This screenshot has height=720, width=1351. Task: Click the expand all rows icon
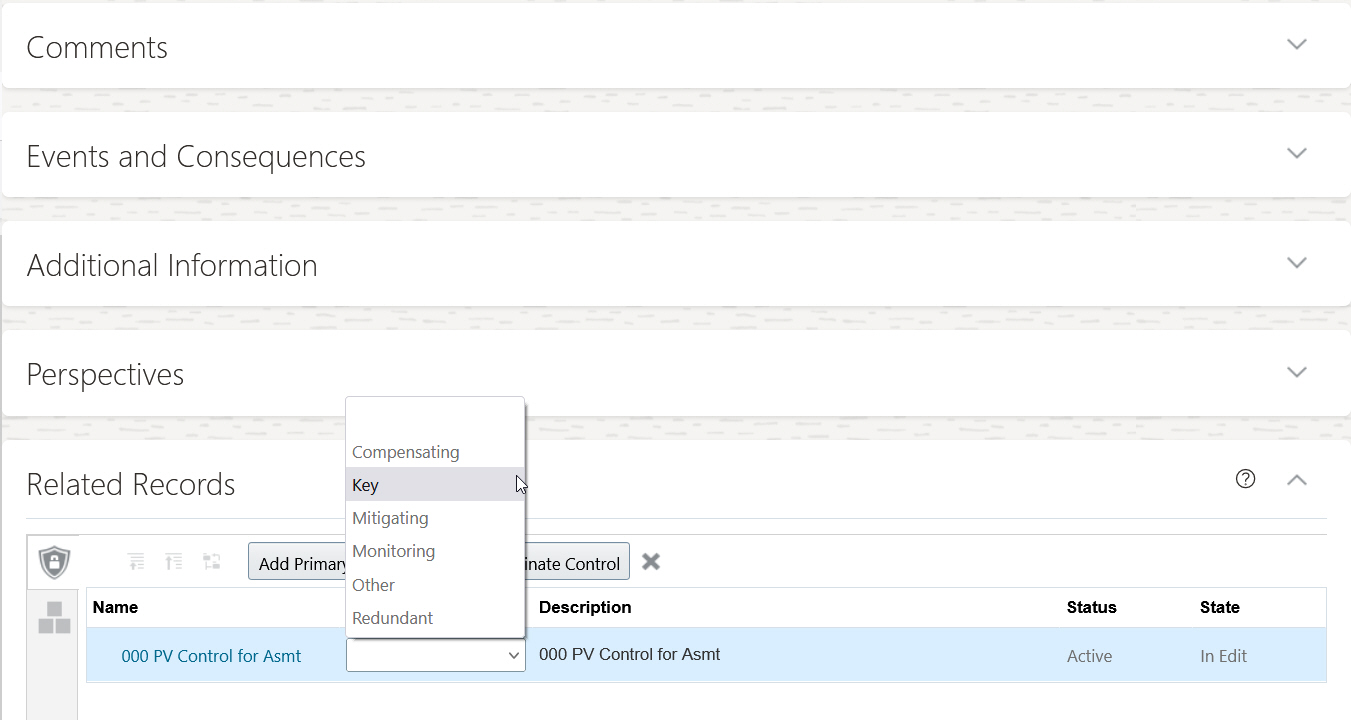coord(174,562)
